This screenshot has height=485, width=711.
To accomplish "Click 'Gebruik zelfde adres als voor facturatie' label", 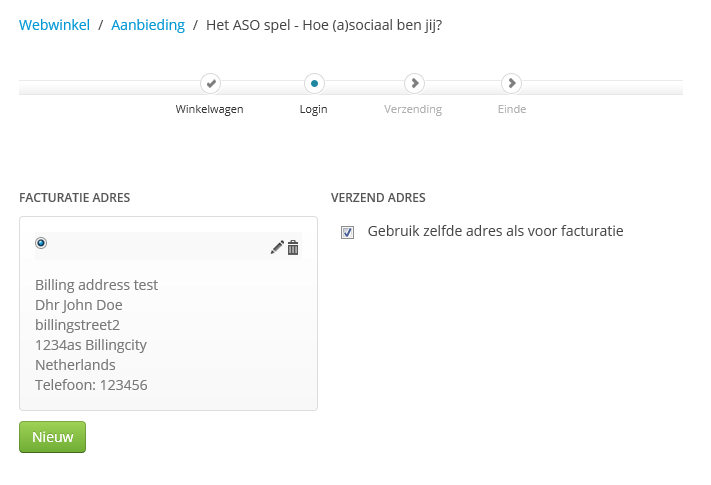I will [x=495, y=231].
